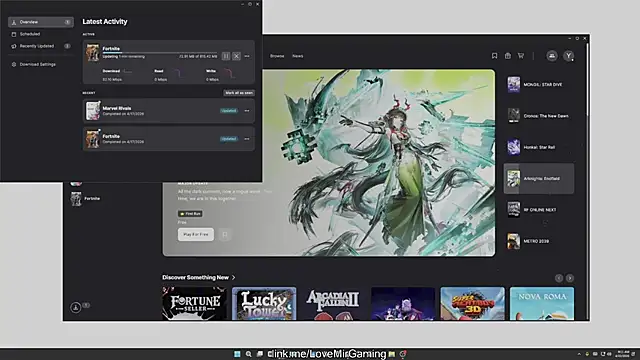Click the Download Settings gear icon

(x=14, y=64)
